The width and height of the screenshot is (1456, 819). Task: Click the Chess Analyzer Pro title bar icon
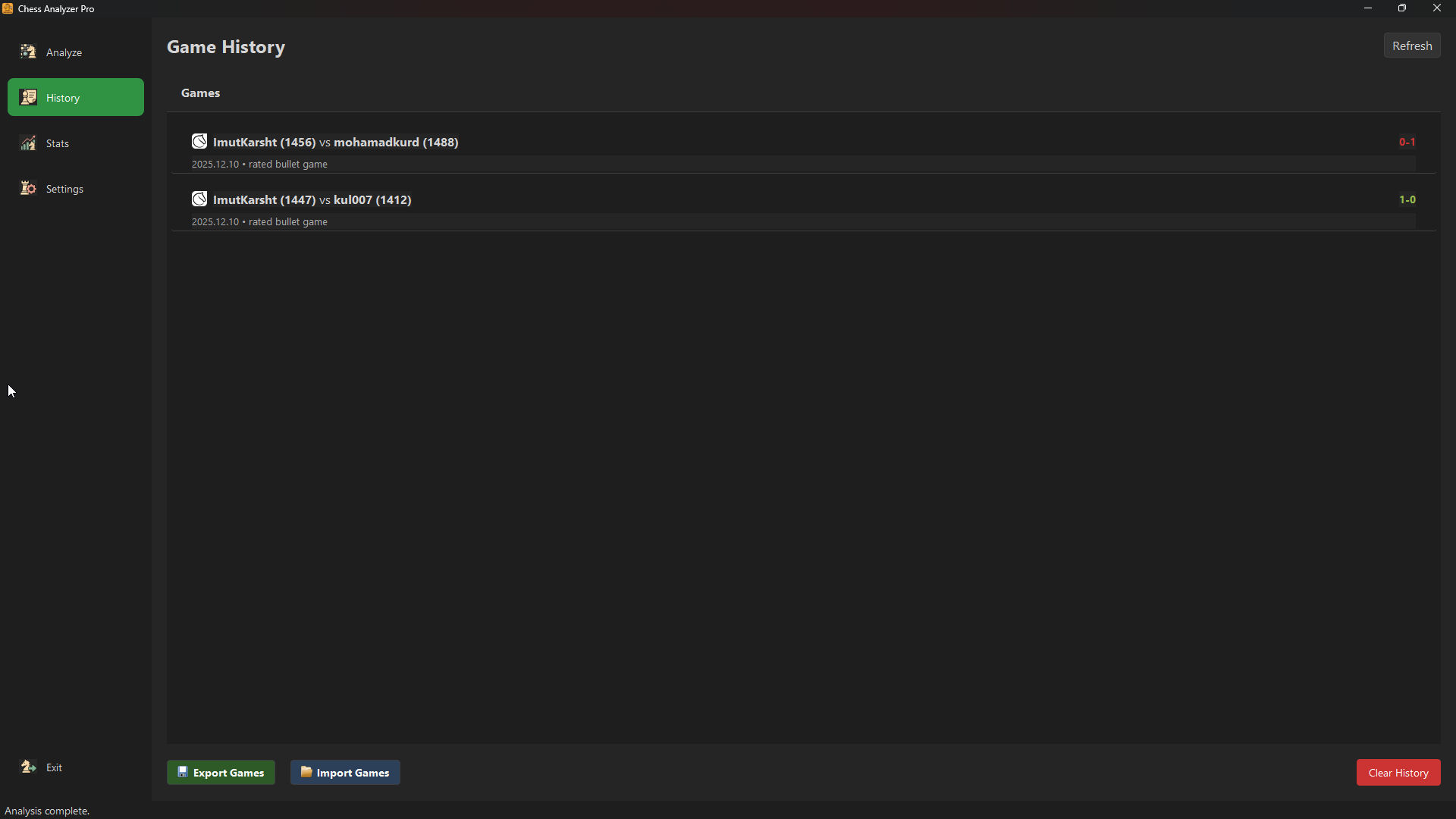click(x=8, y=8)
